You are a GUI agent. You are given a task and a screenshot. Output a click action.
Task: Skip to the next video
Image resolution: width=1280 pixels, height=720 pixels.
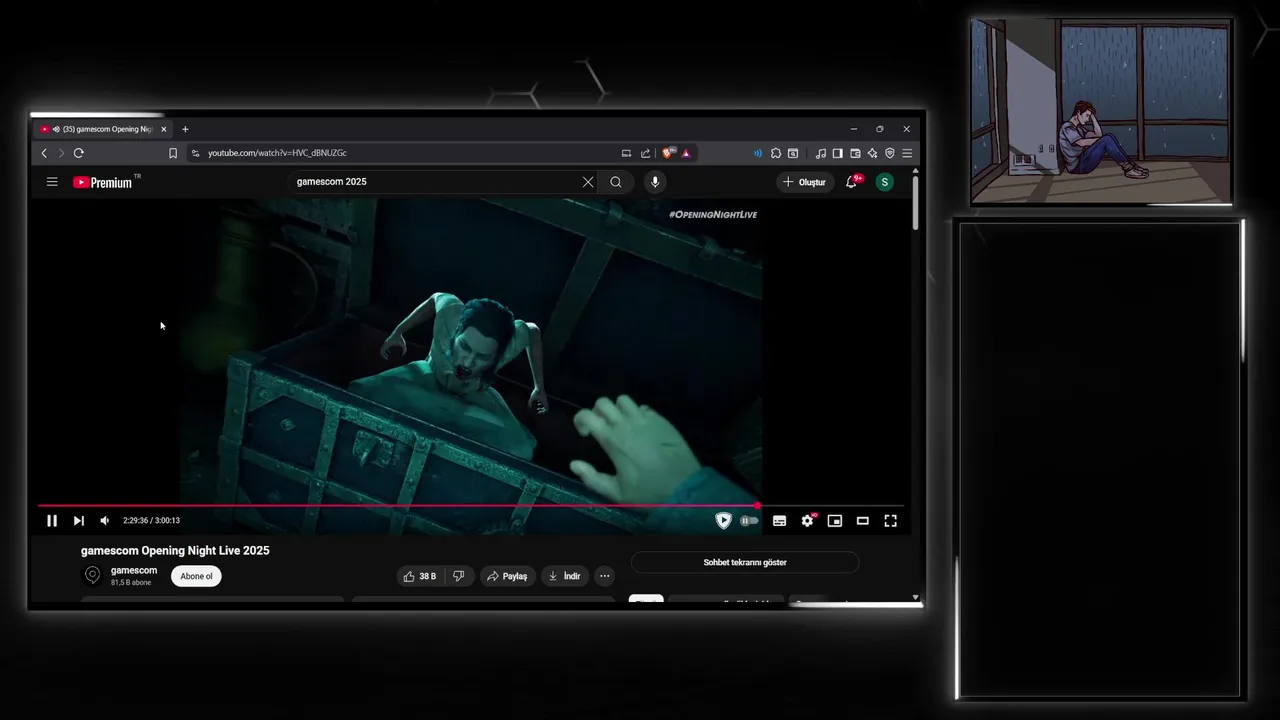tap(79, 521)
